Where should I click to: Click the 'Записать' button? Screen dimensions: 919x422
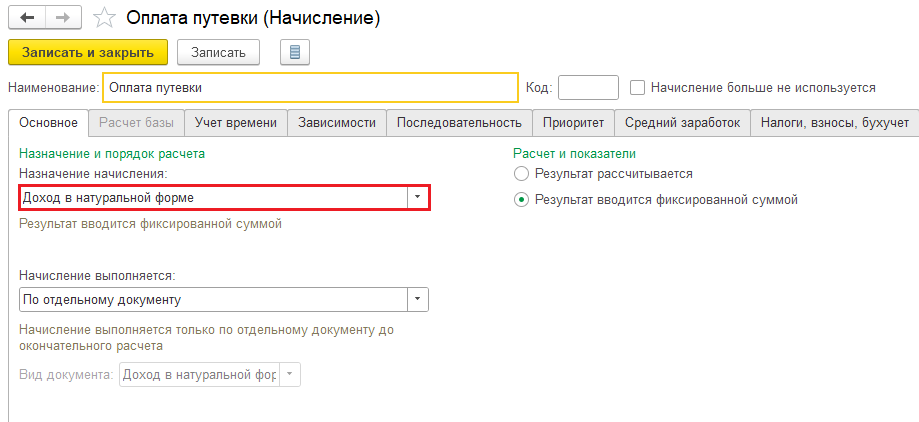[x=218, y=52]
